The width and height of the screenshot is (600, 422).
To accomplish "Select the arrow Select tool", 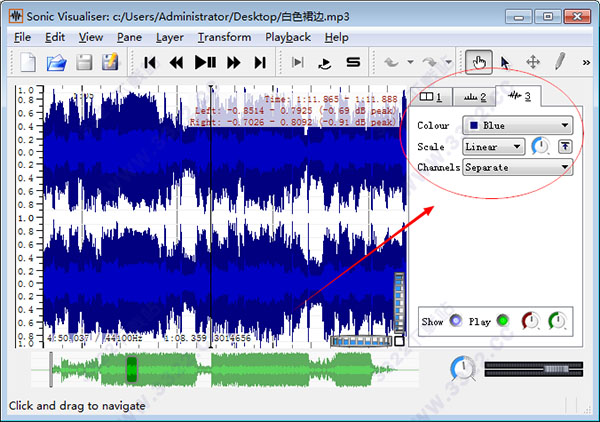I will click(505, 62).
